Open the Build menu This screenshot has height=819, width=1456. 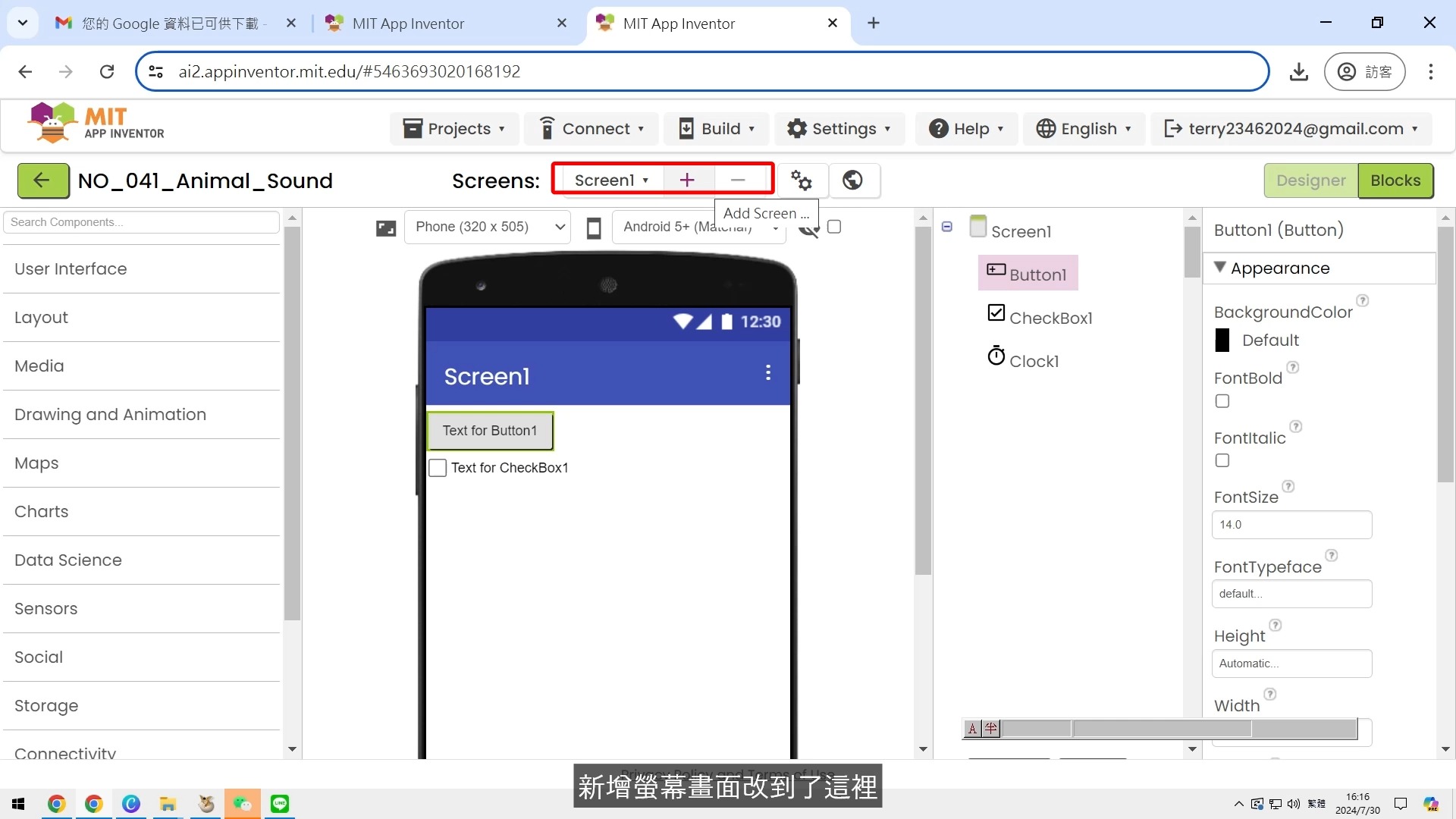[717, 129]
